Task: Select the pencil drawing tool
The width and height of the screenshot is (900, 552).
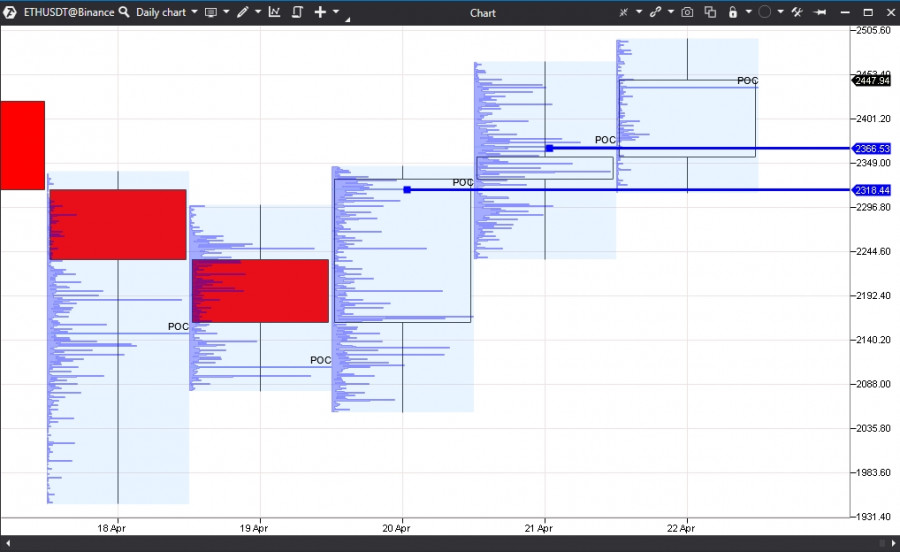Action: point(243,12)
